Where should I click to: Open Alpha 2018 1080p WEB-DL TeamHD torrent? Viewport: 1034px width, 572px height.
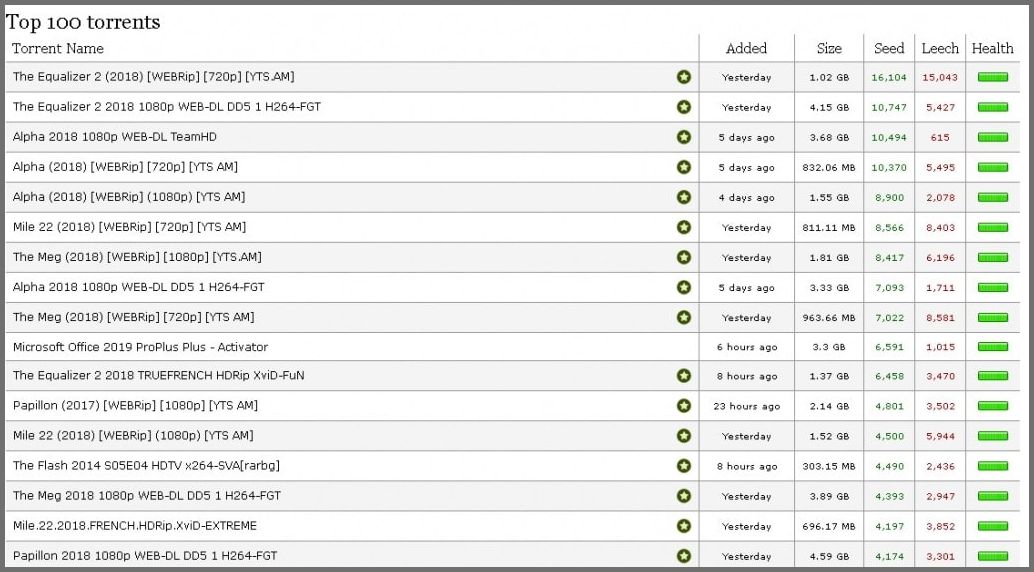pos(115,137)
